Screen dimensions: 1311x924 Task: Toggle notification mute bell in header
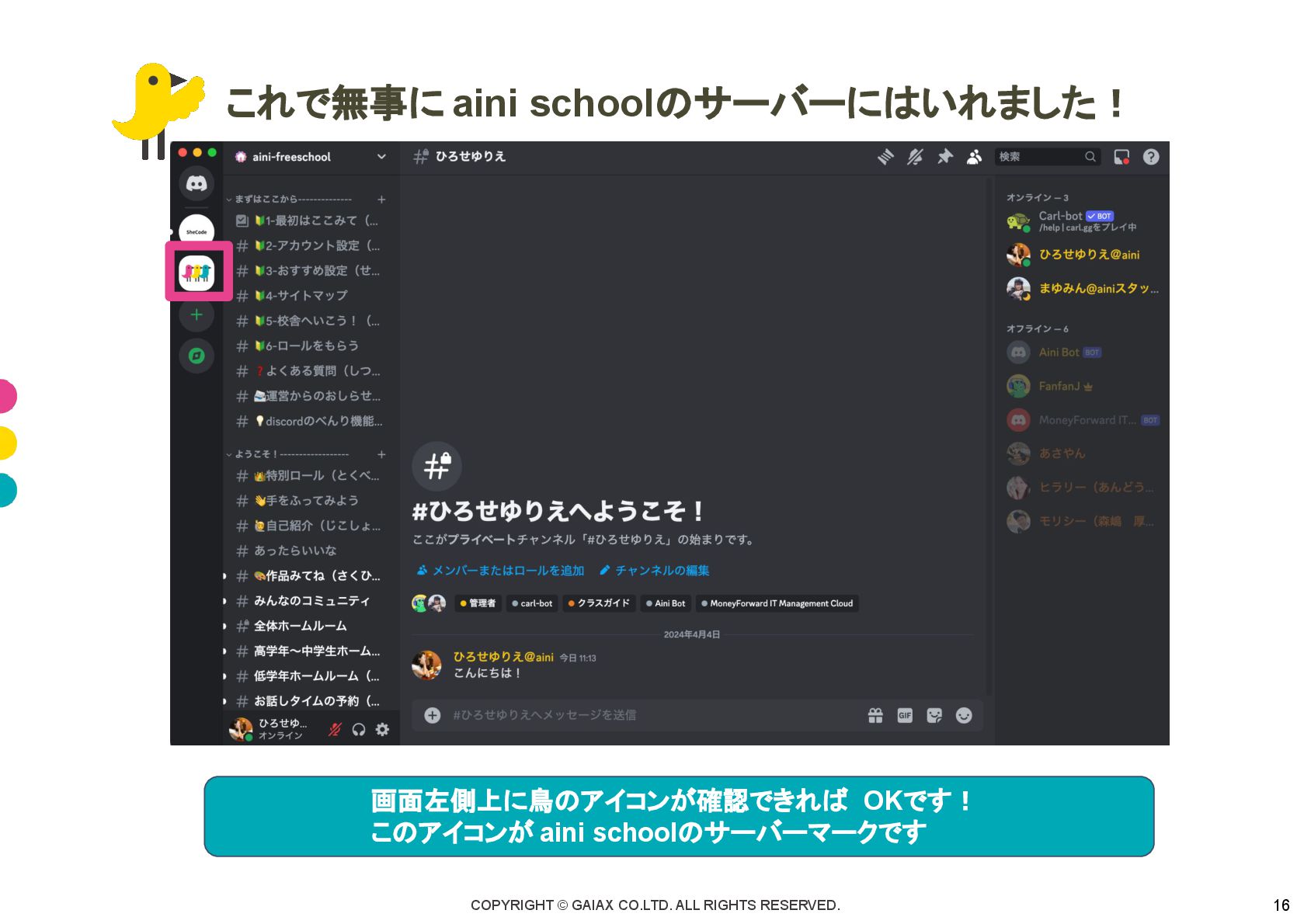tap(915, 157)
